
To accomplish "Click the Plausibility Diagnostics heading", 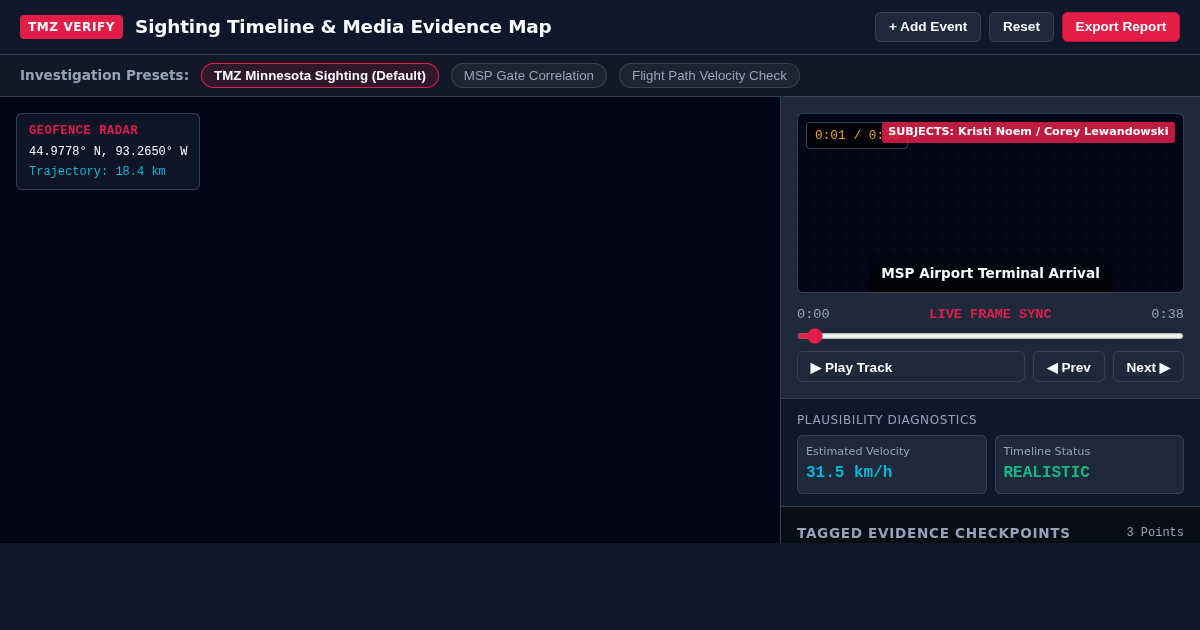I will (x=887, y=420).
